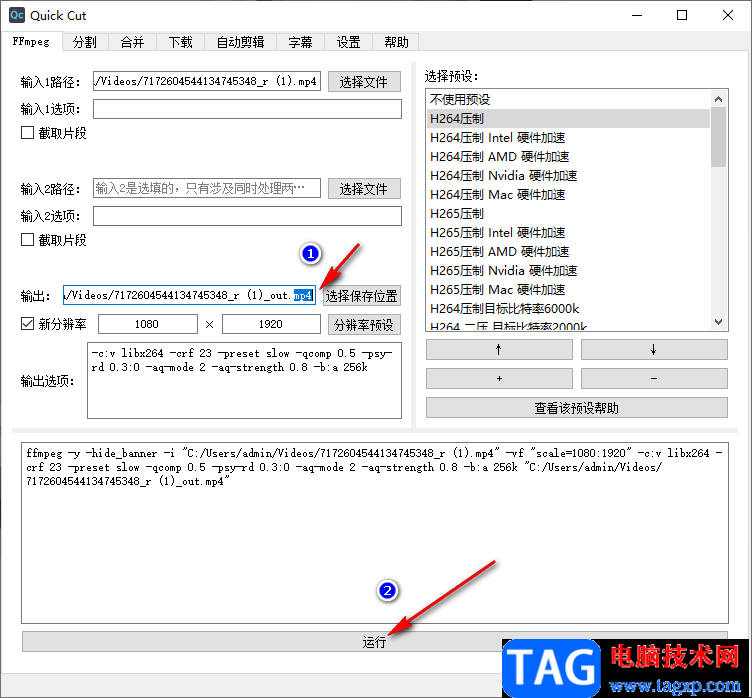Image resolution: width=752 pixels, height=698 pixels.
Task: Select preset H265压制 Mac 硬件加速
Action: coord(568,290)
